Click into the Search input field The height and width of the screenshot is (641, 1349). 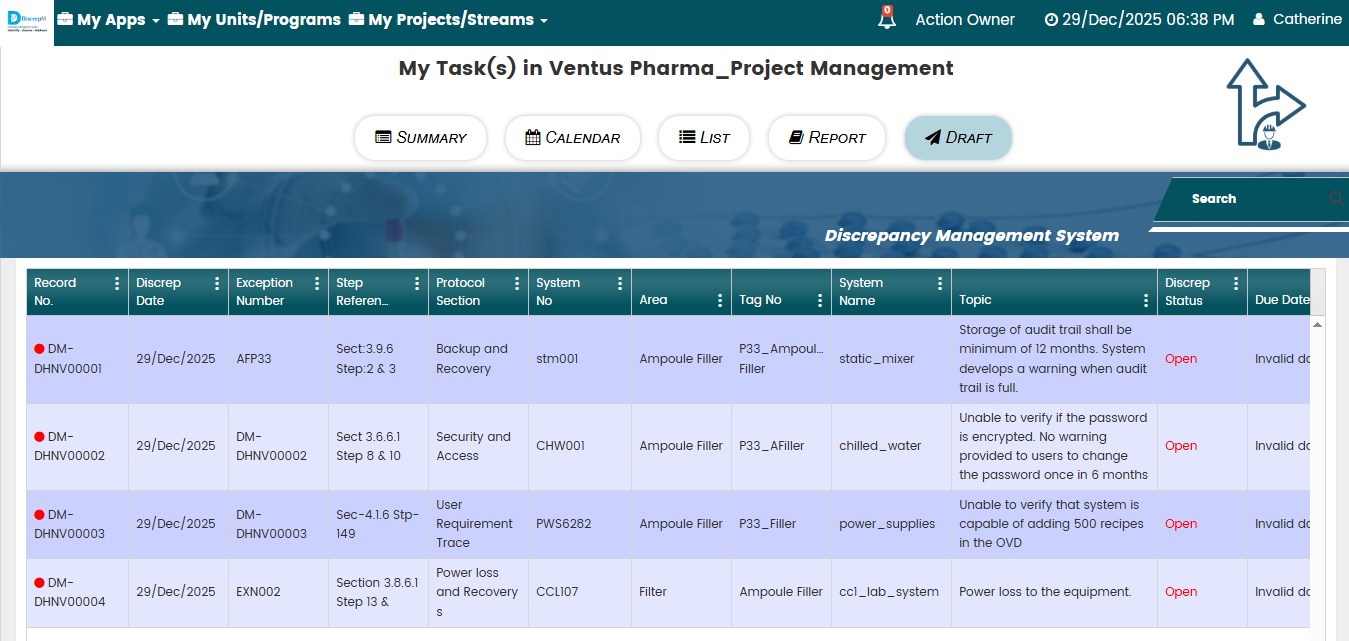tap(1250, 199)
